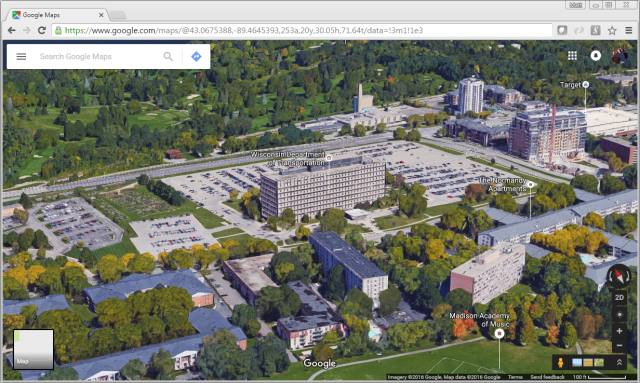Click the Target place marker pin

(586, 85)
